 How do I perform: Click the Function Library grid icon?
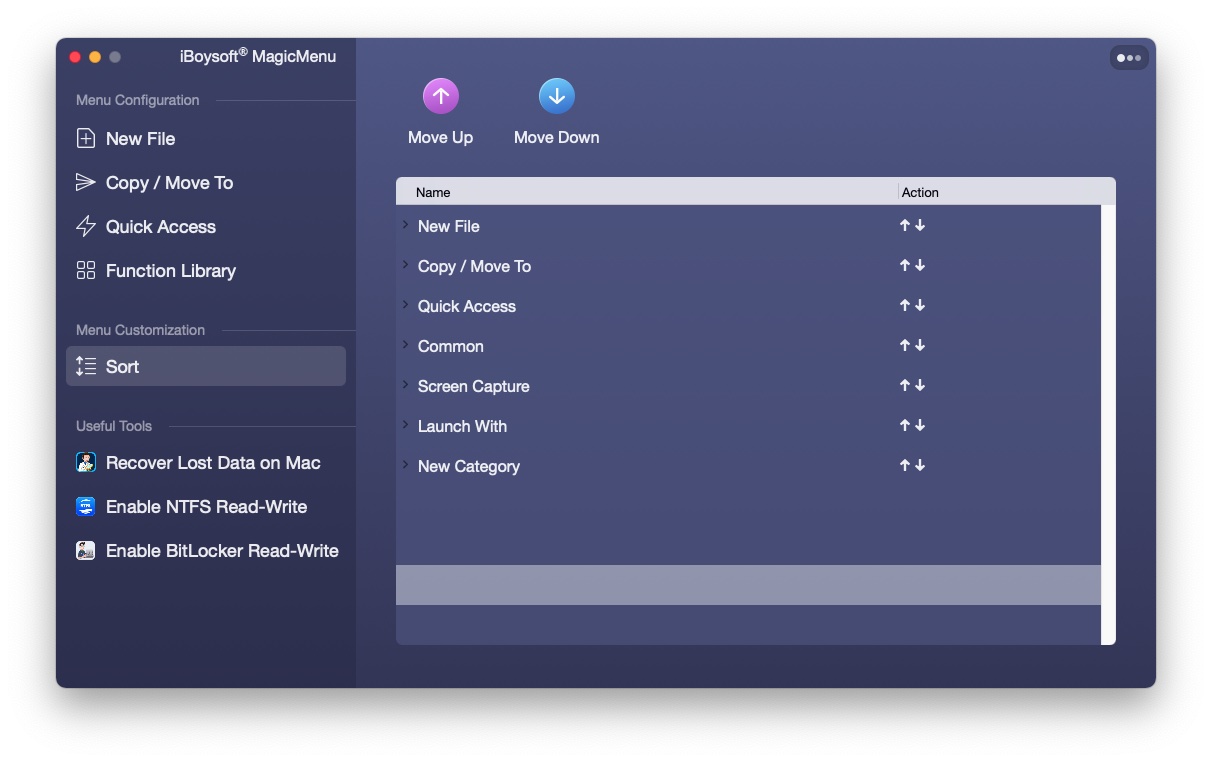86,270
